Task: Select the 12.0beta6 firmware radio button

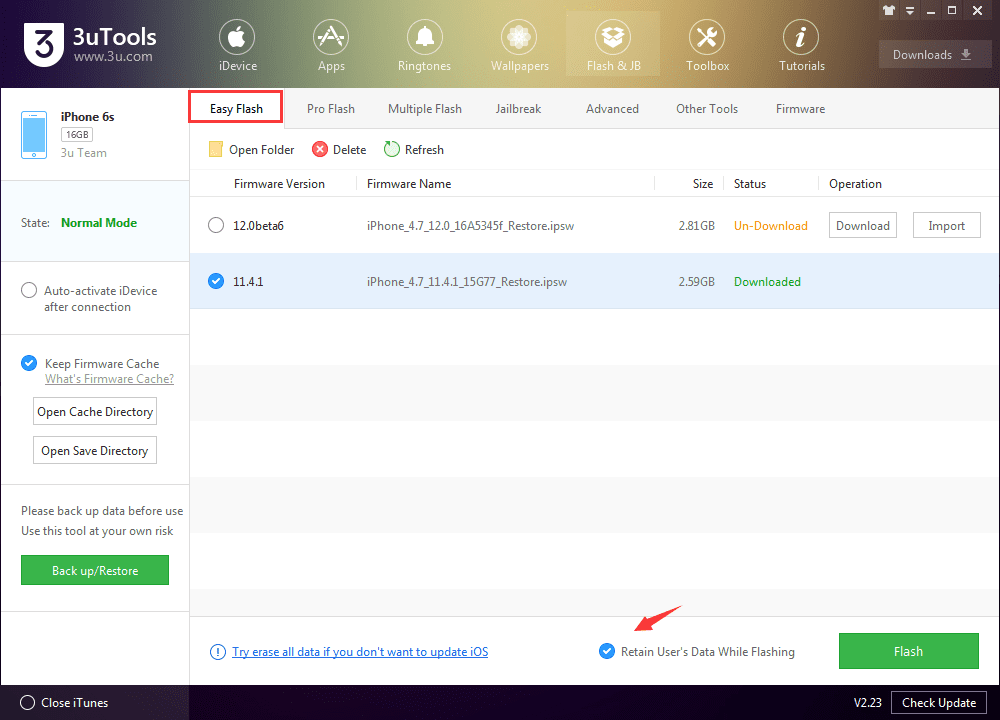Action: [x=216, y=225]
